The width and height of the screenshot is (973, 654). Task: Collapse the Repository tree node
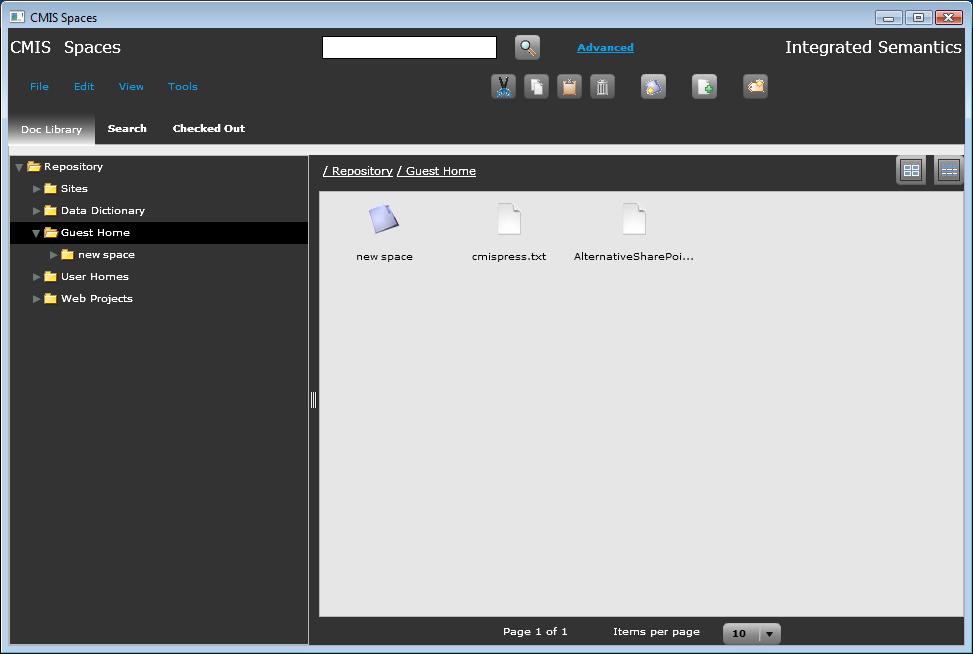19,167
